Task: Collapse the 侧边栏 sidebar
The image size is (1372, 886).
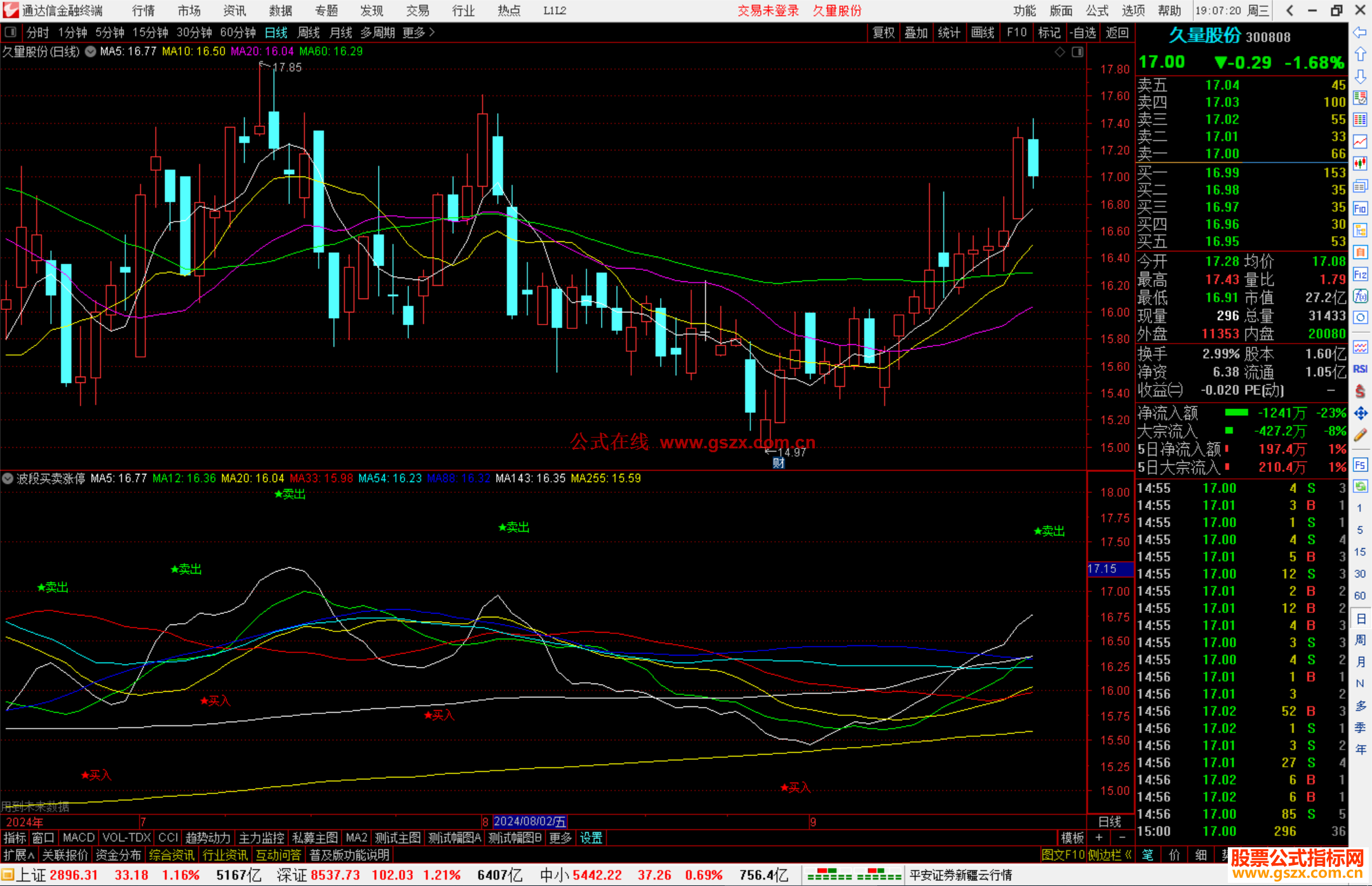Action: pos(1110,855)
